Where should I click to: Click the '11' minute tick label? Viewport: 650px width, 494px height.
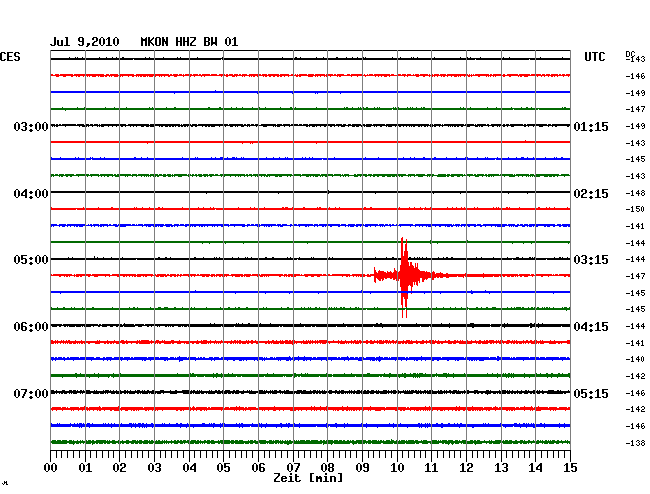[x=431, y=467]
